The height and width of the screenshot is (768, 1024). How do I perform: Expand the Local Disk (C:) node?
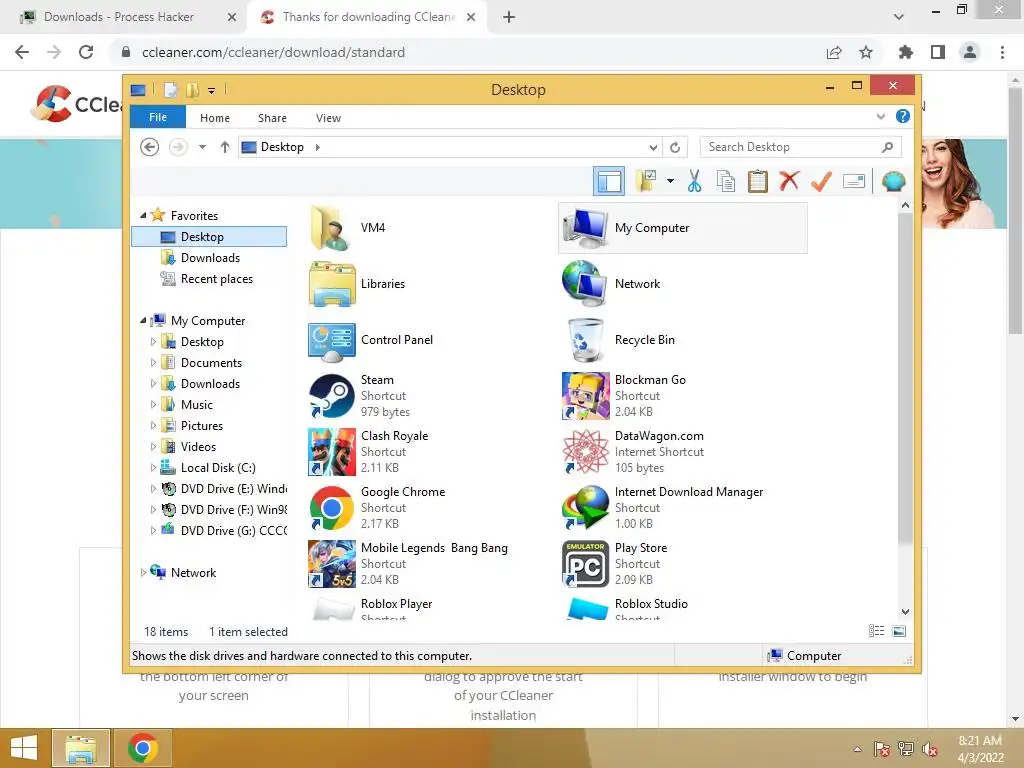(x=153, y=468)
